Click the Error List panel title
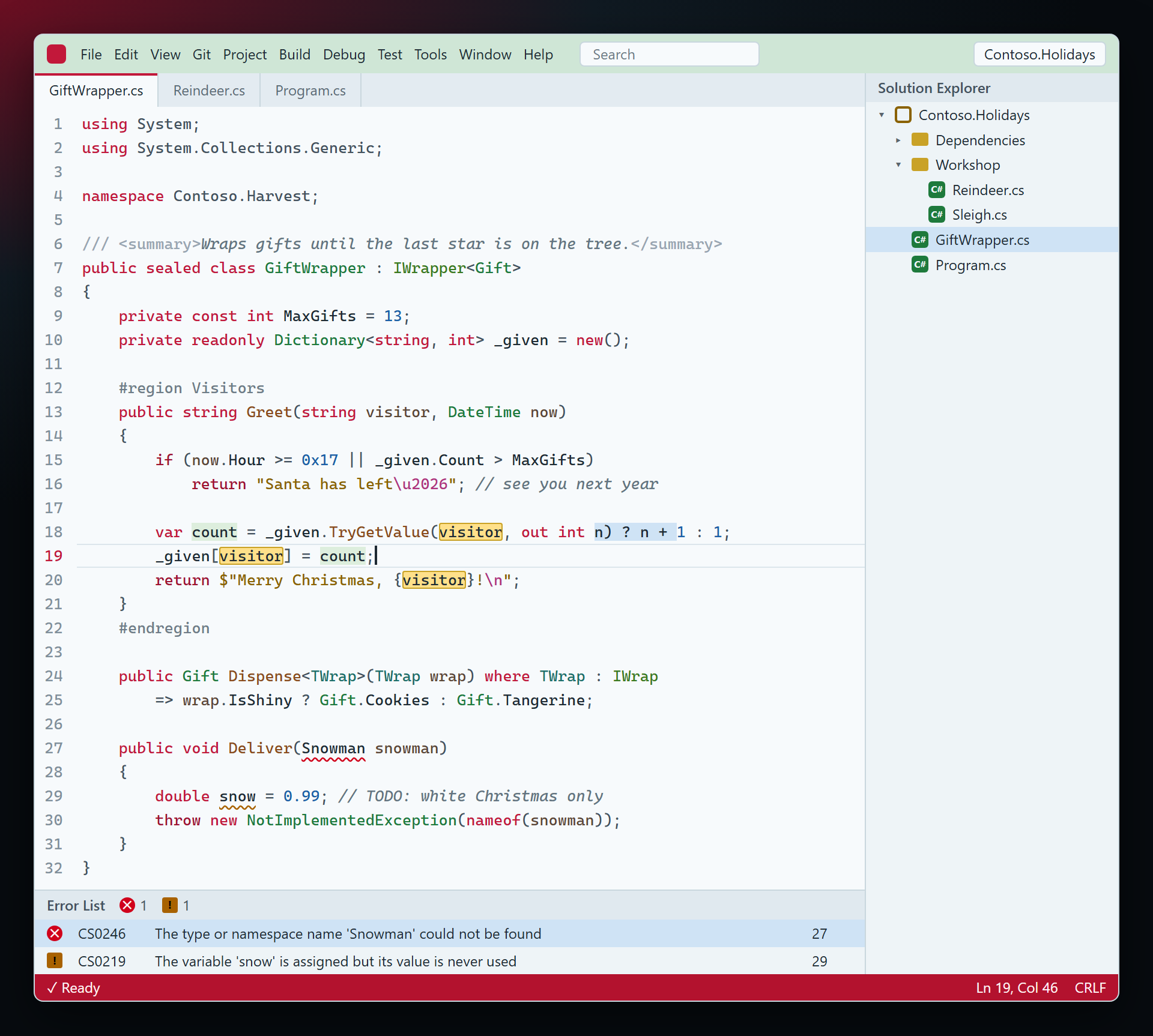 click(76, 905)
